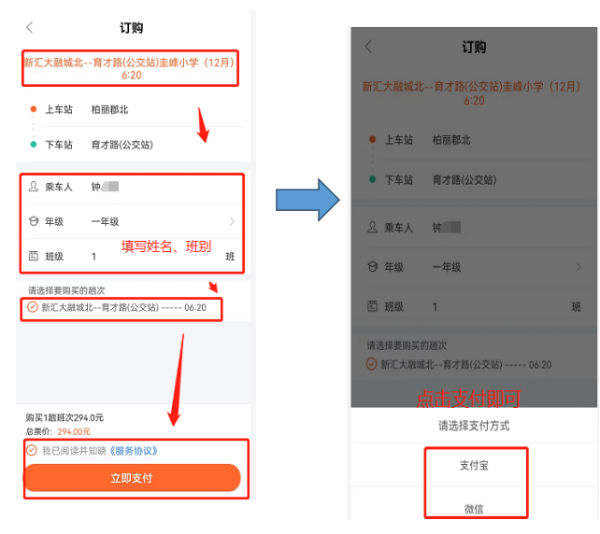Check the service agreement checkbox
This screenshot has width=600, height=534.
click(x=32, y=450)
